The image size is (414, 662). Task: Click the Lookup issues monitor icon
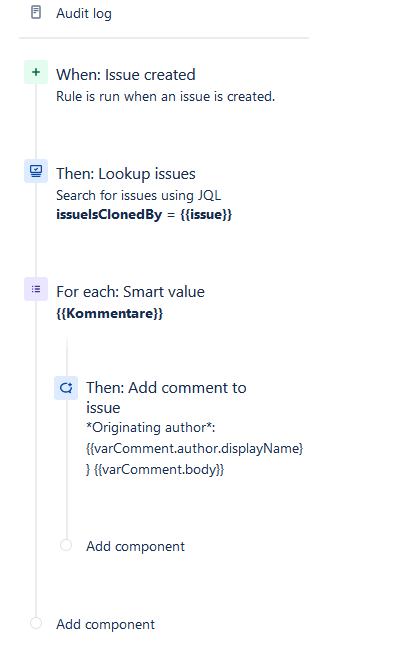click(x=36, y=171)
